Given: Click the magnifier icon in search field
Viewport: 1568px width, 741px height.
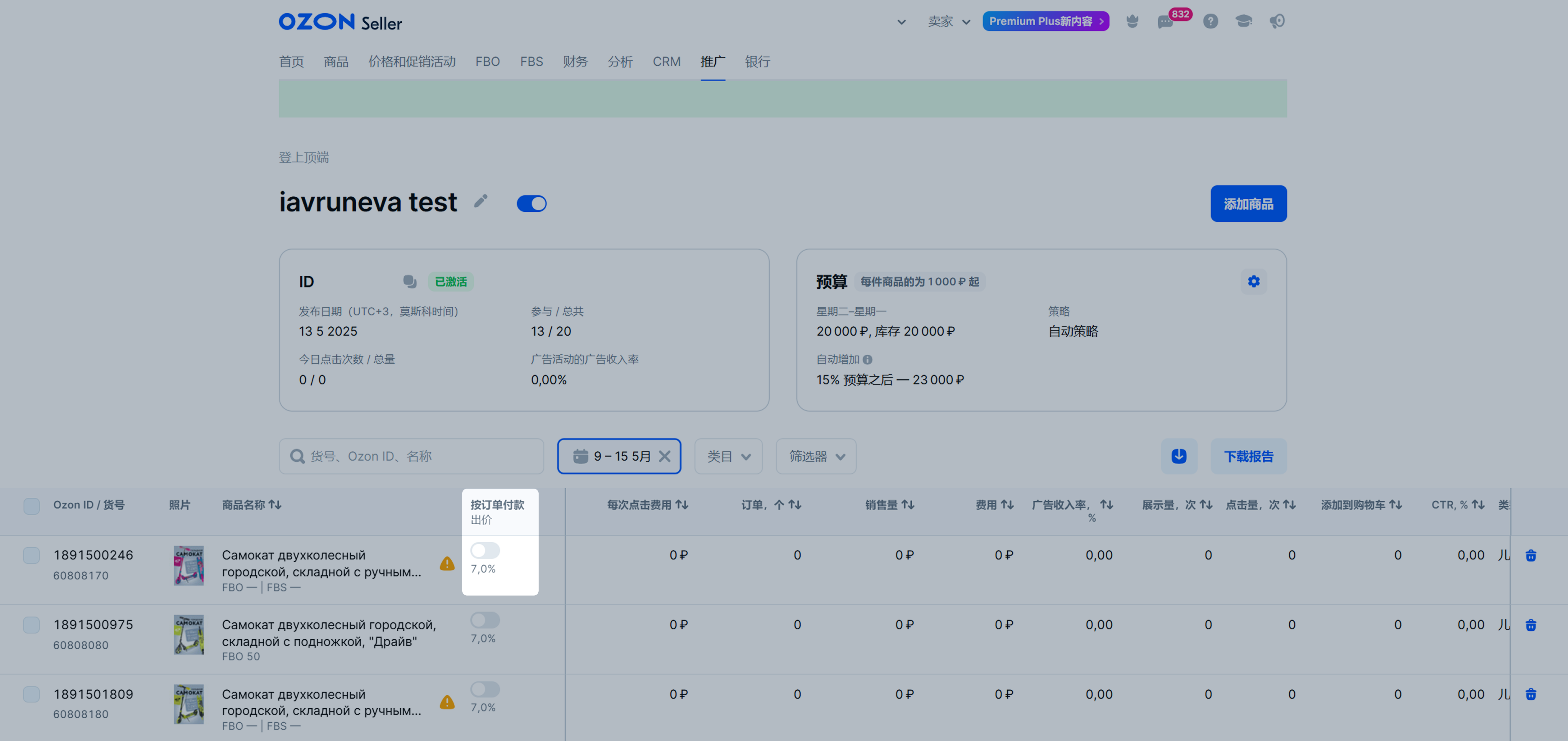Looking at the screenshot, I should tap(297, 456).
